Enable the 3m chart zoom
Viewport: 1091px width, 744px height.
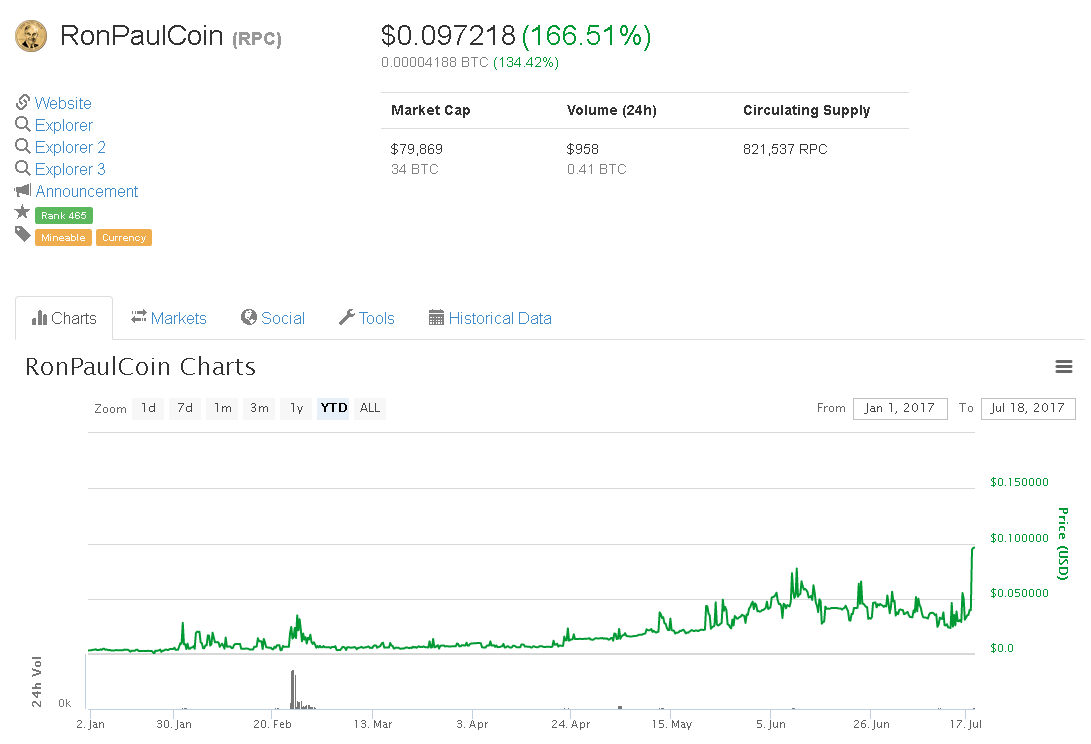click(x=259, y=408)
